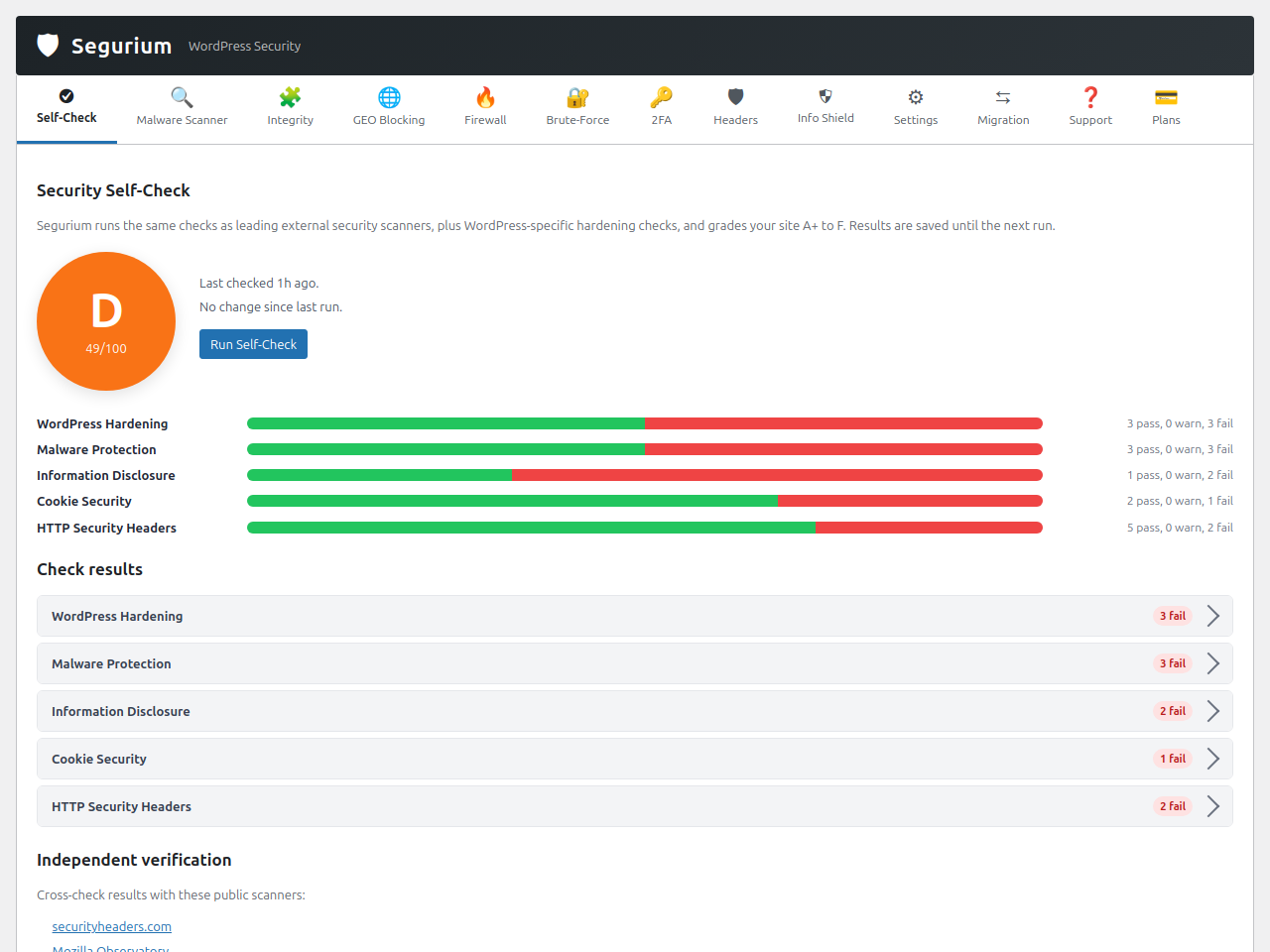
Task: Click the 3 fail badge for WordPress Hardening
Action: pyautogui.click(x=1173, y=616)
